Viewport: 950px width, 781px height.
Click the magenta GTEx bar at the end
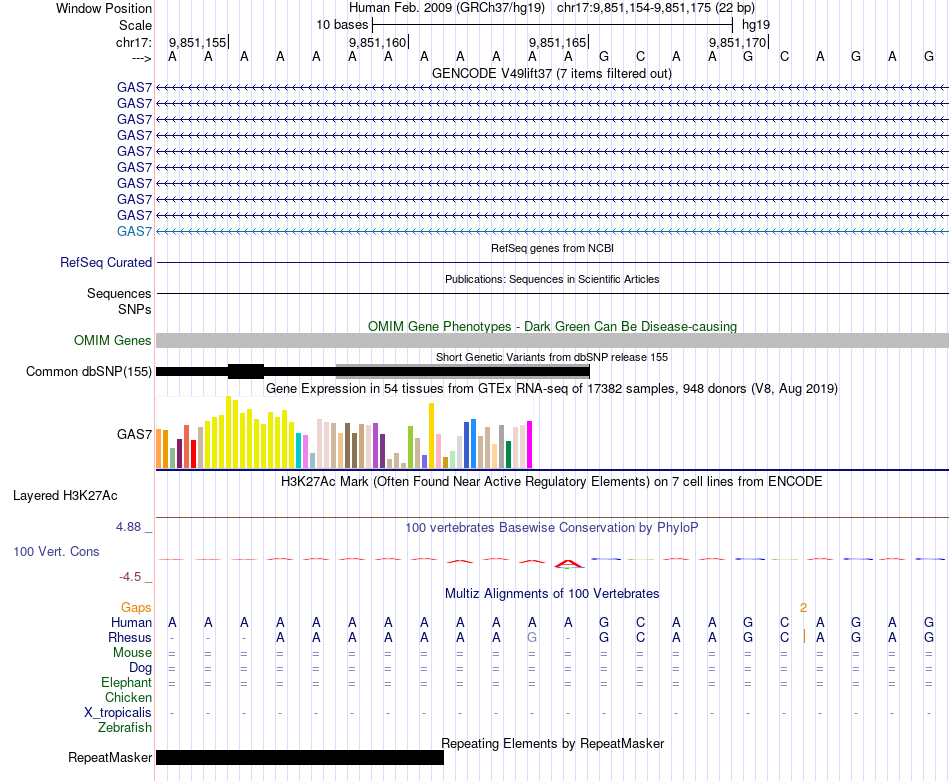[x=530, y=445]
